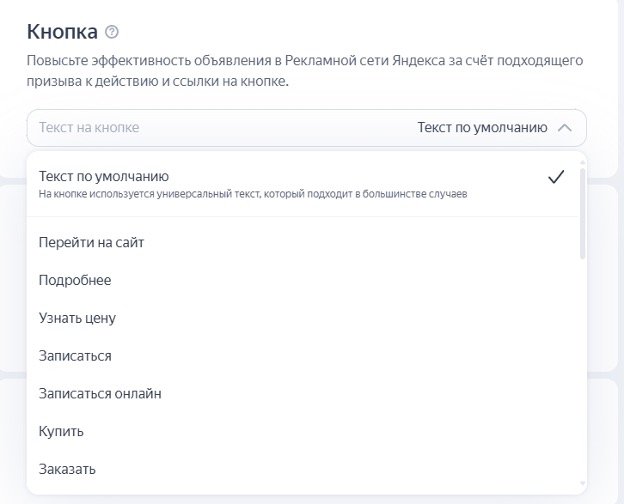Select the "Подробнее" option
The width and height of the screenshot is (624, 504).
pyautogui.click(x=75, y=280)
